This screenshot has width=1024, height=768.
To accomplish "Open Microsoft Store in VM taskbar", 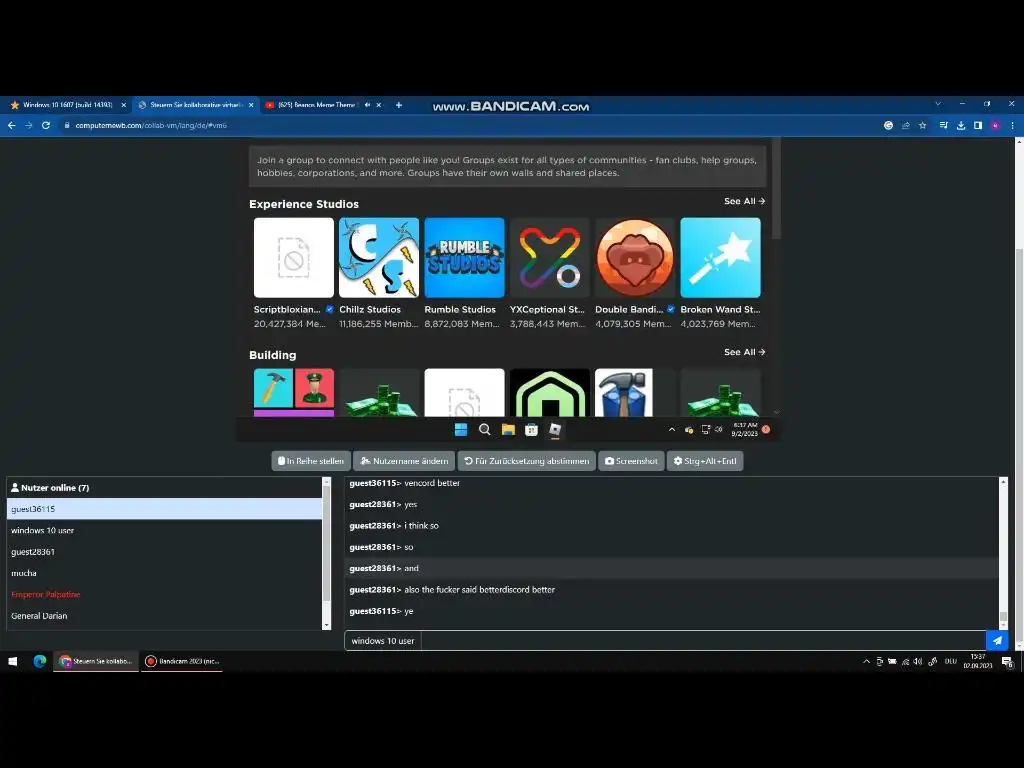I will click(x=532, y=430).
